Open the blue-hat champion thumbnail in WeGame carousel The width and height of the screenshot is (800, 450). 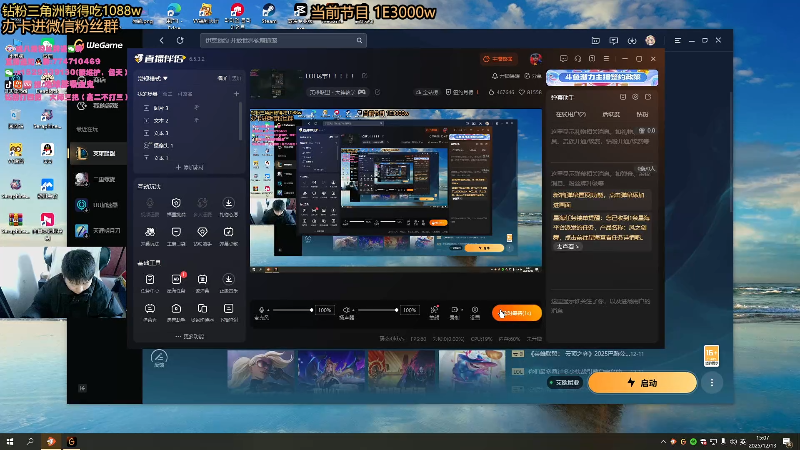pos(472,371)
